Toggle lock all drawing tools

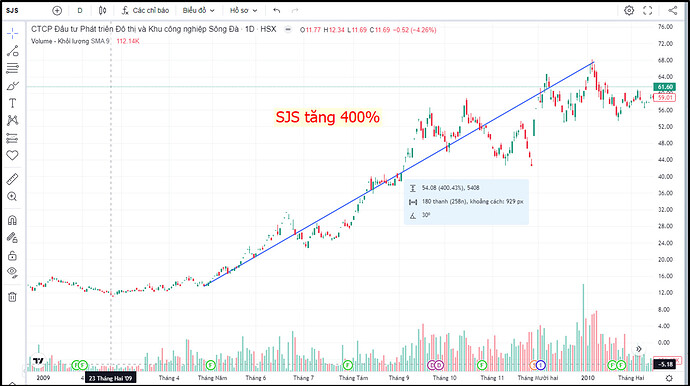(x=12, y=255)
